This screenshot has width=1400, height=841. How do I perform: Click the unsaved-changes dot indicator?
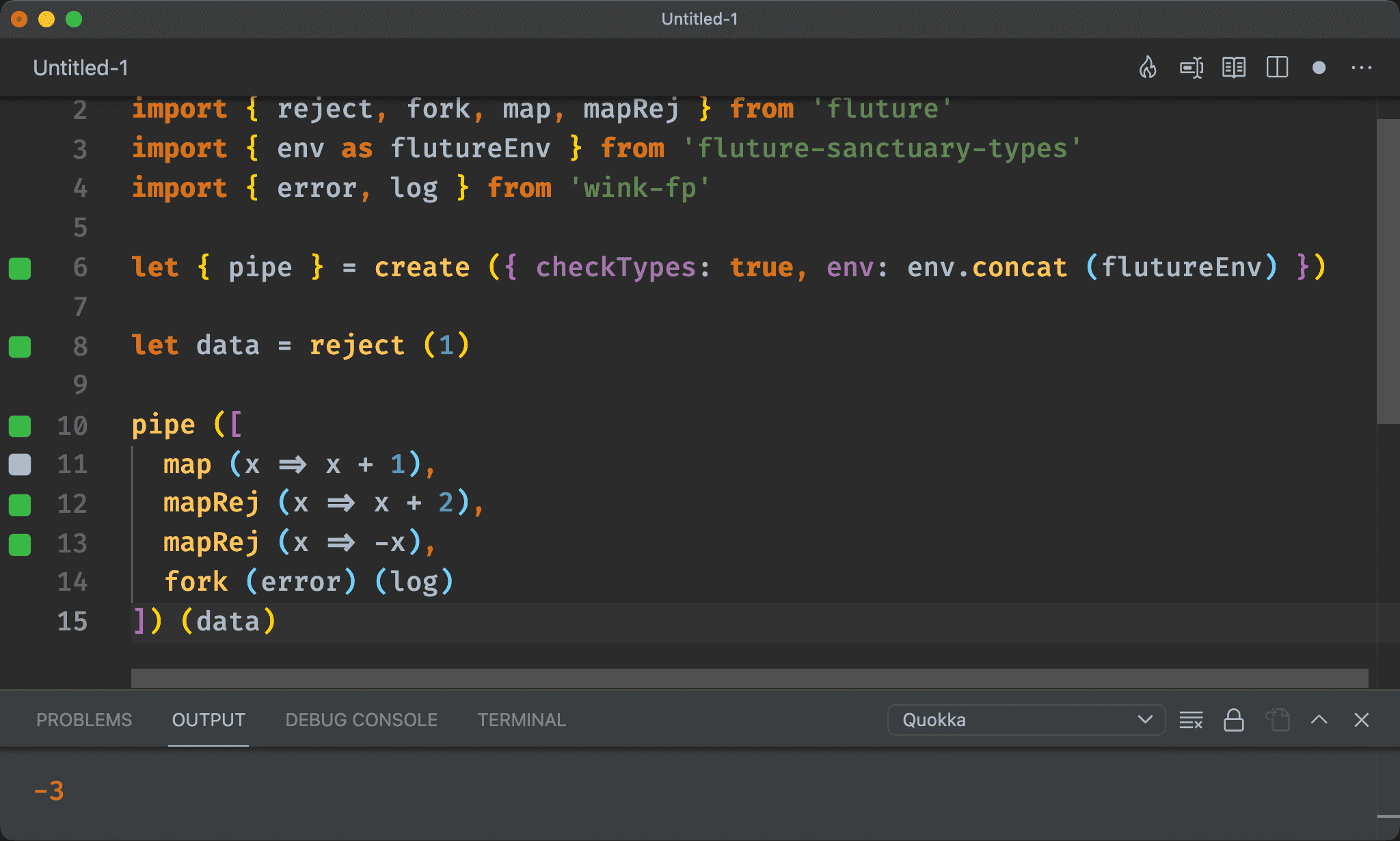tap(1319, 68)
